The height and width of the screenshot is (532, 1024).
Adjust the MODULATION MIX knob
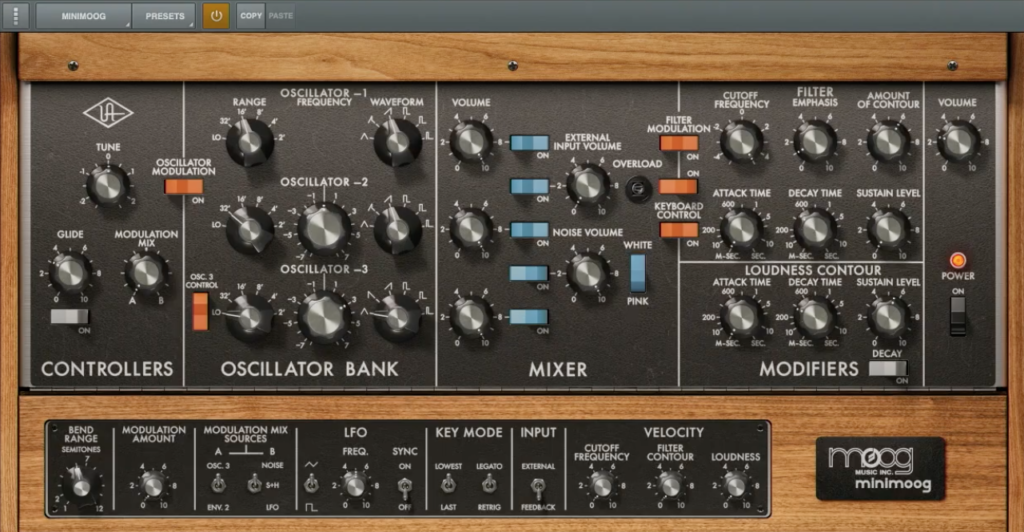point(146,273)
